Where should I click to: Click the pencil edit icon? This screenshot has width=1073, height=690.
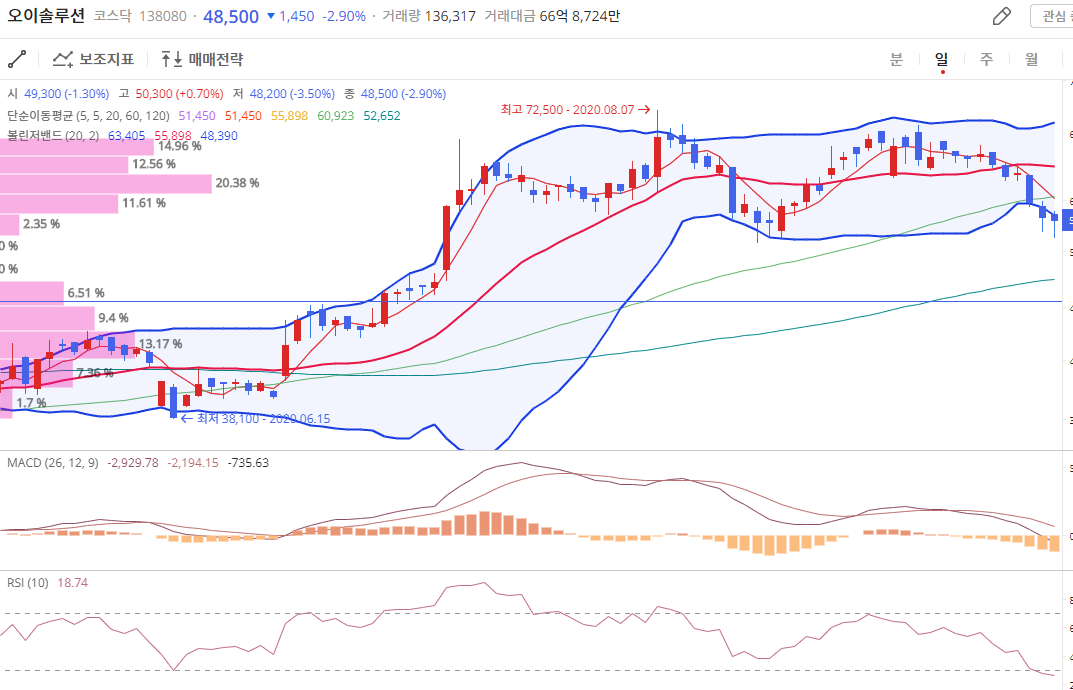(x=1002, y=16)
